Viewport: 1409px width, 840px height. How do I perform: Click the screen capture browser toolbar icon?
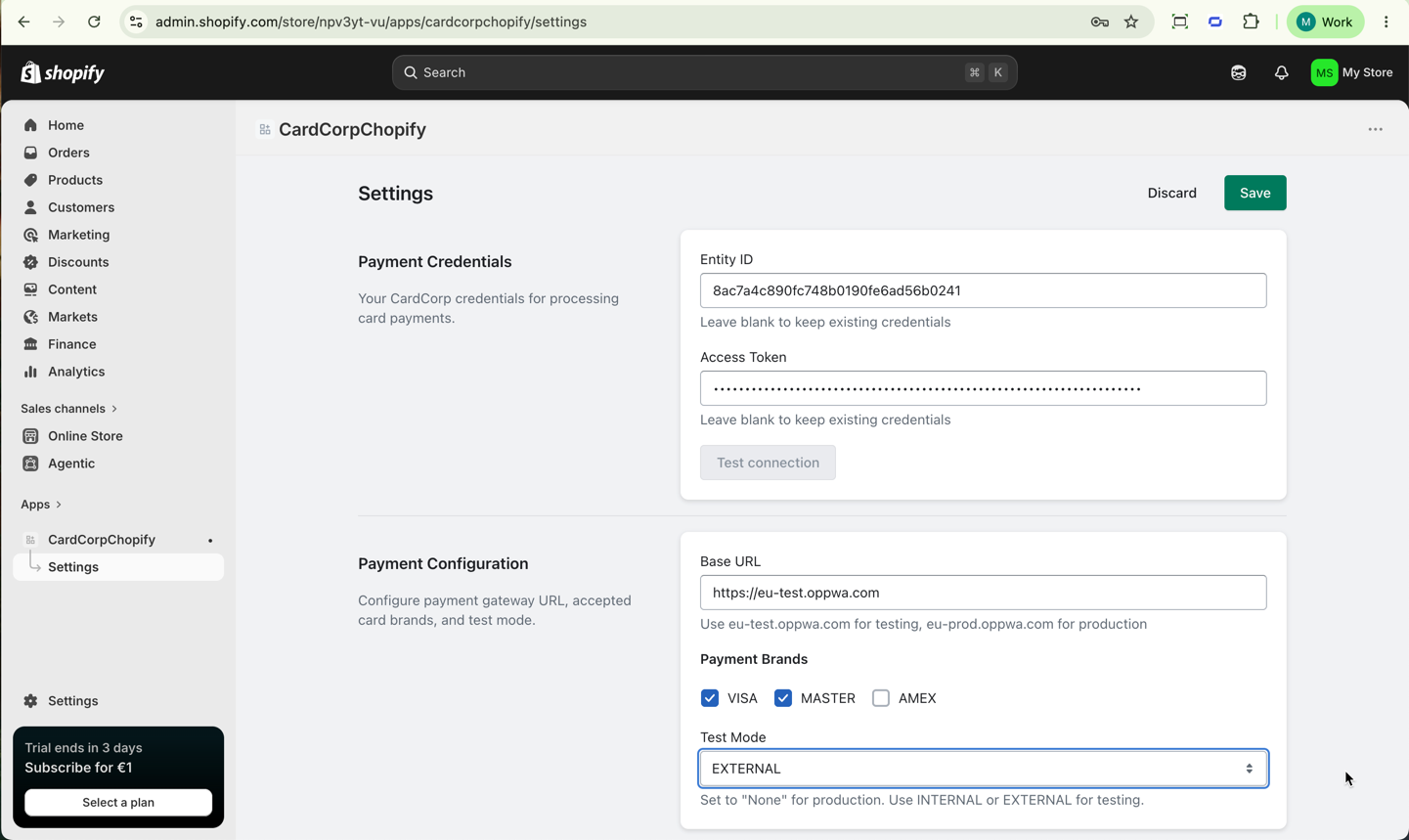(1180, 22)
